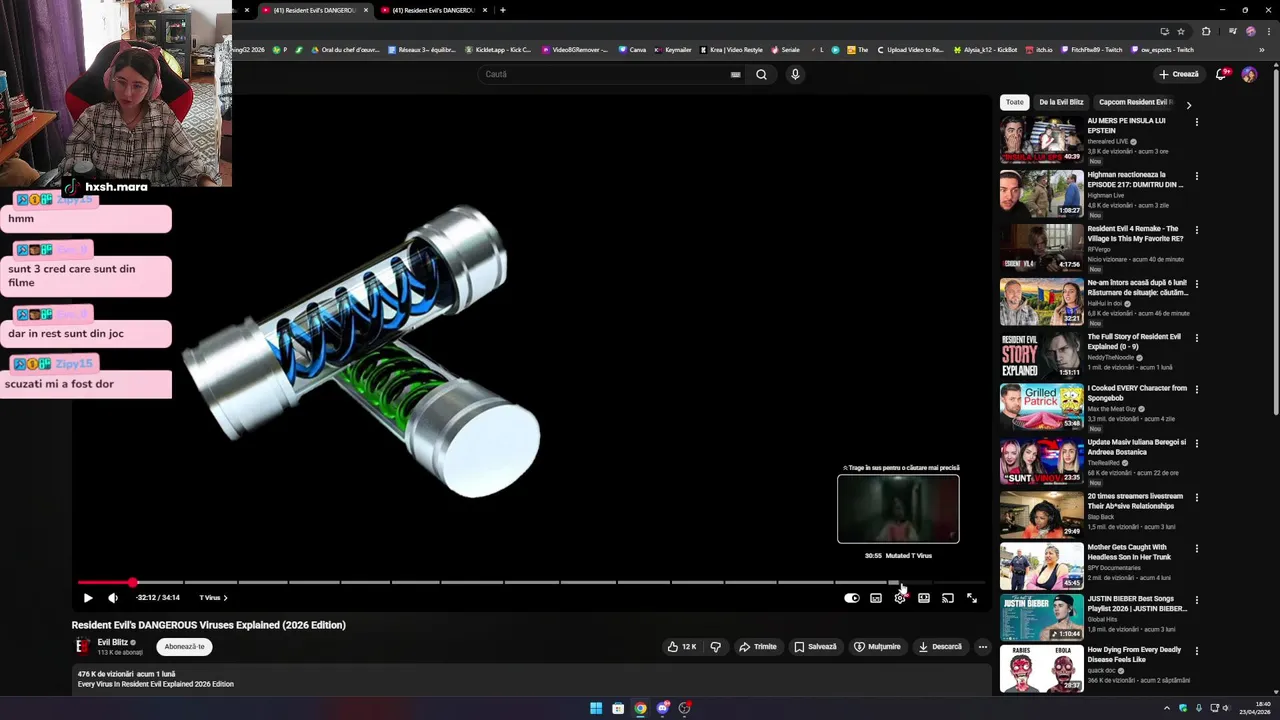This screenshot has height=720, width=1280.
Task: Open the Keymailer bookmark
Action: [673, 49]
